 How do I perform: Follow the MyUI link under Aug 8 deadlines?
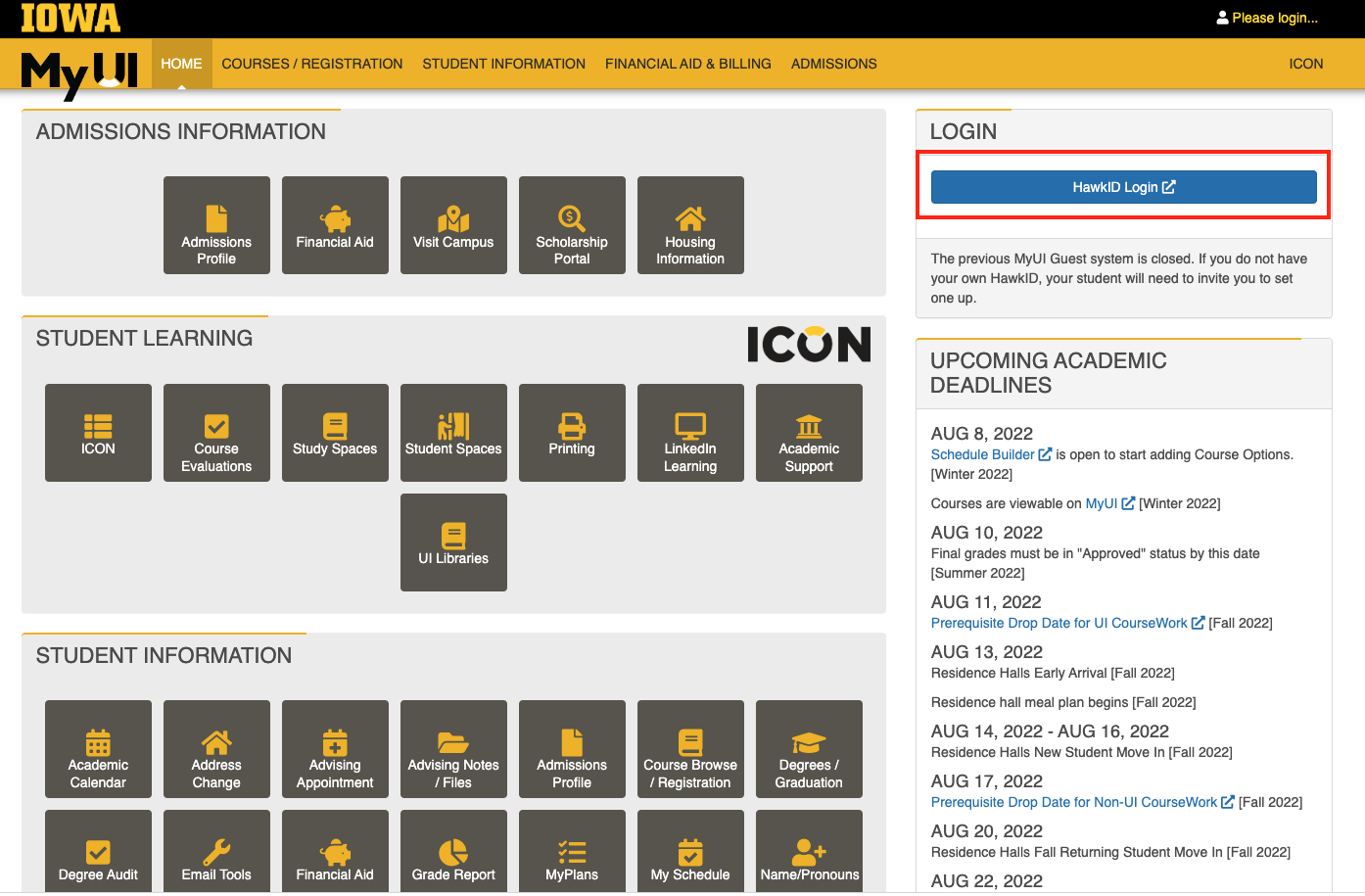(x=1110, y=503)
